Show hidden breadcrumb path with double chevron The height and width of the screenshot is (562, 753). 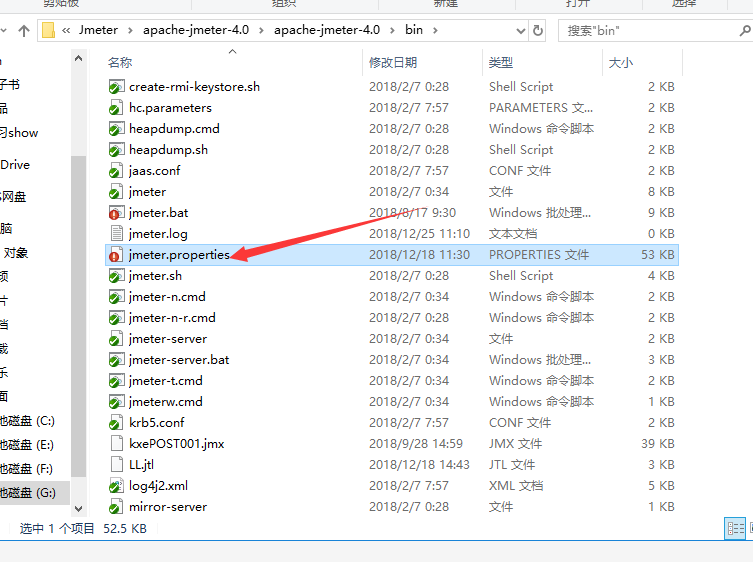point(66,31)
